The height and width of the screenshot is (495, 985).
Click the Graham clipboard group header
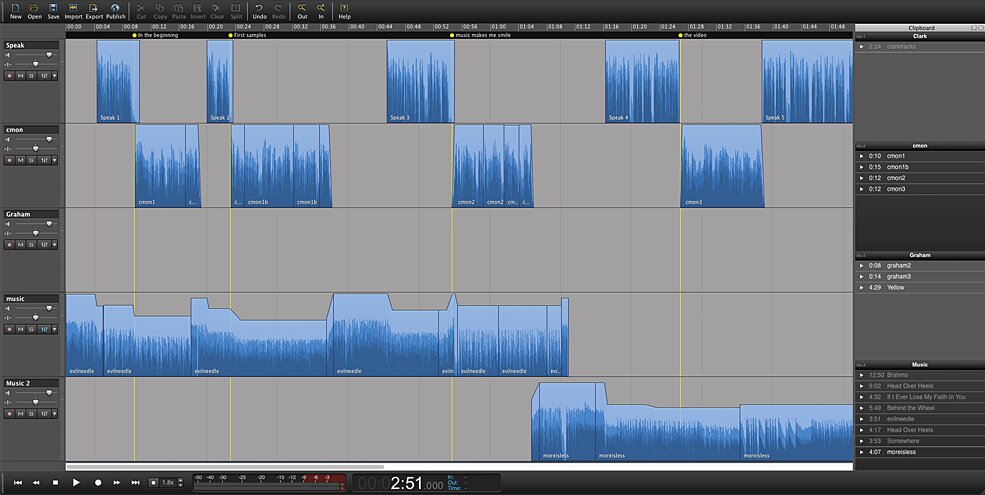click(920, 255)
